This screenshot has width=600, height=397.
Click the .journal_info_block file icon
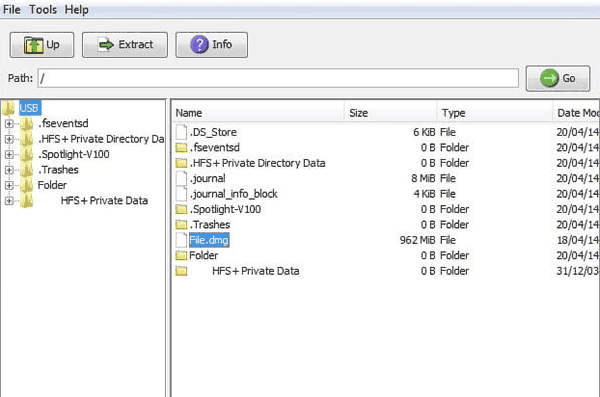[181, 194]
